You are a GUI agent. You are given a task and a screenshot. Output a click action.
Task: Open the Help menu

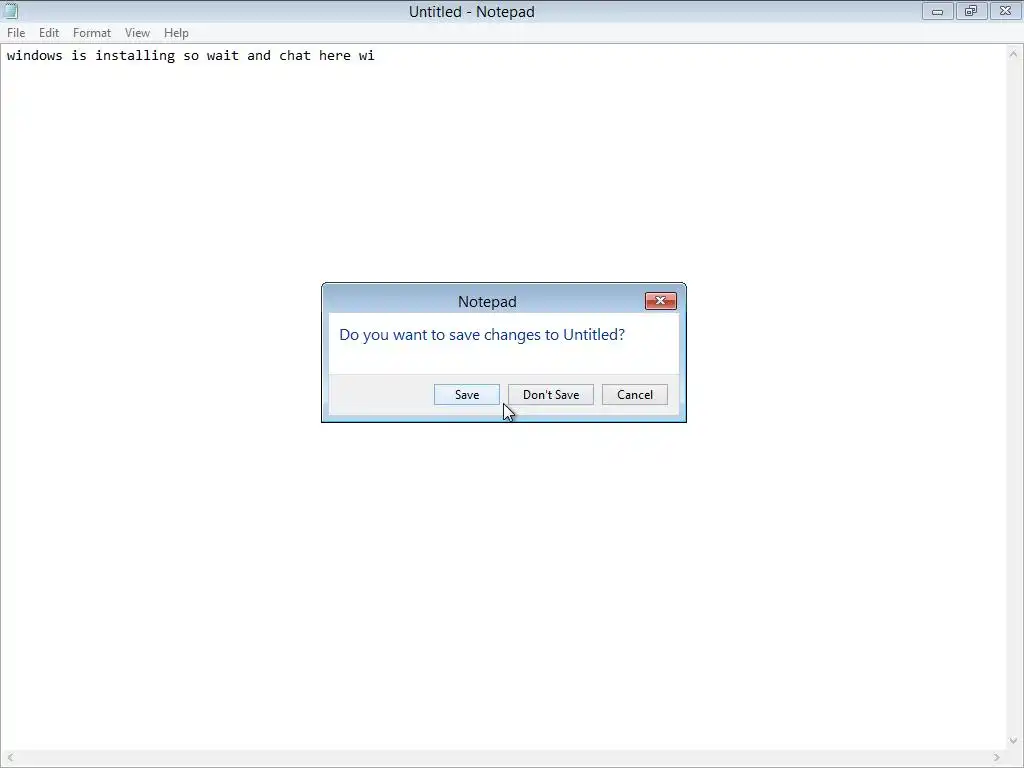pos(176,33)
